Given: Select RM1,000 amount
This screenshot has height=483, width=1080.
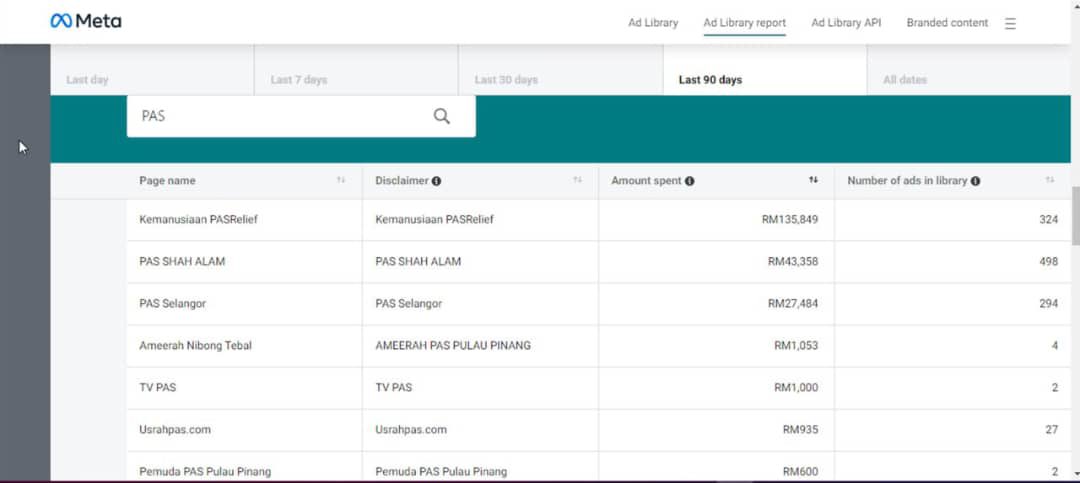Looking at the screenshot, I should click(x=796, y=387).
